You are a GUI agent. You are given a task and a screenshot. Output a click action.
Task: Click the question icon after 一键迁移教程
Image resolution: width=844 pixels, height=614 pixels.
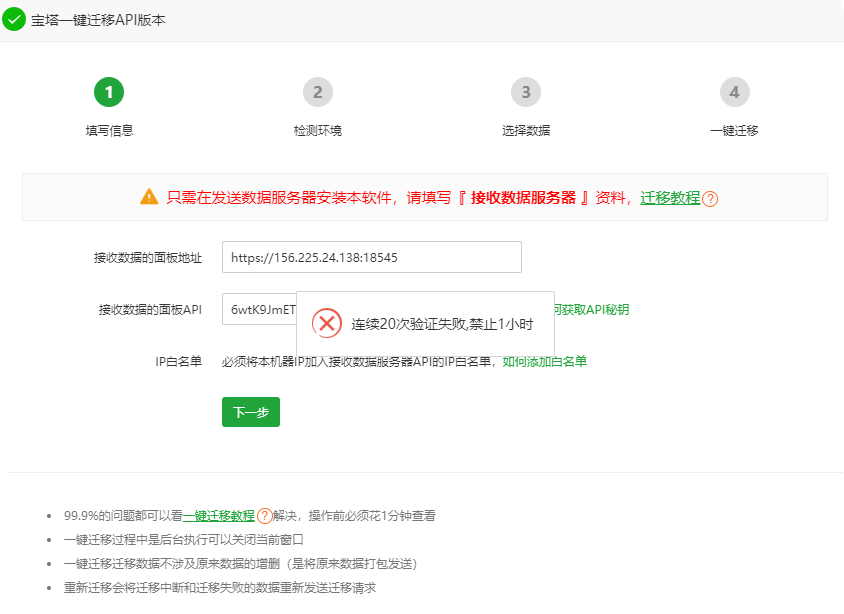click(264, 516)
